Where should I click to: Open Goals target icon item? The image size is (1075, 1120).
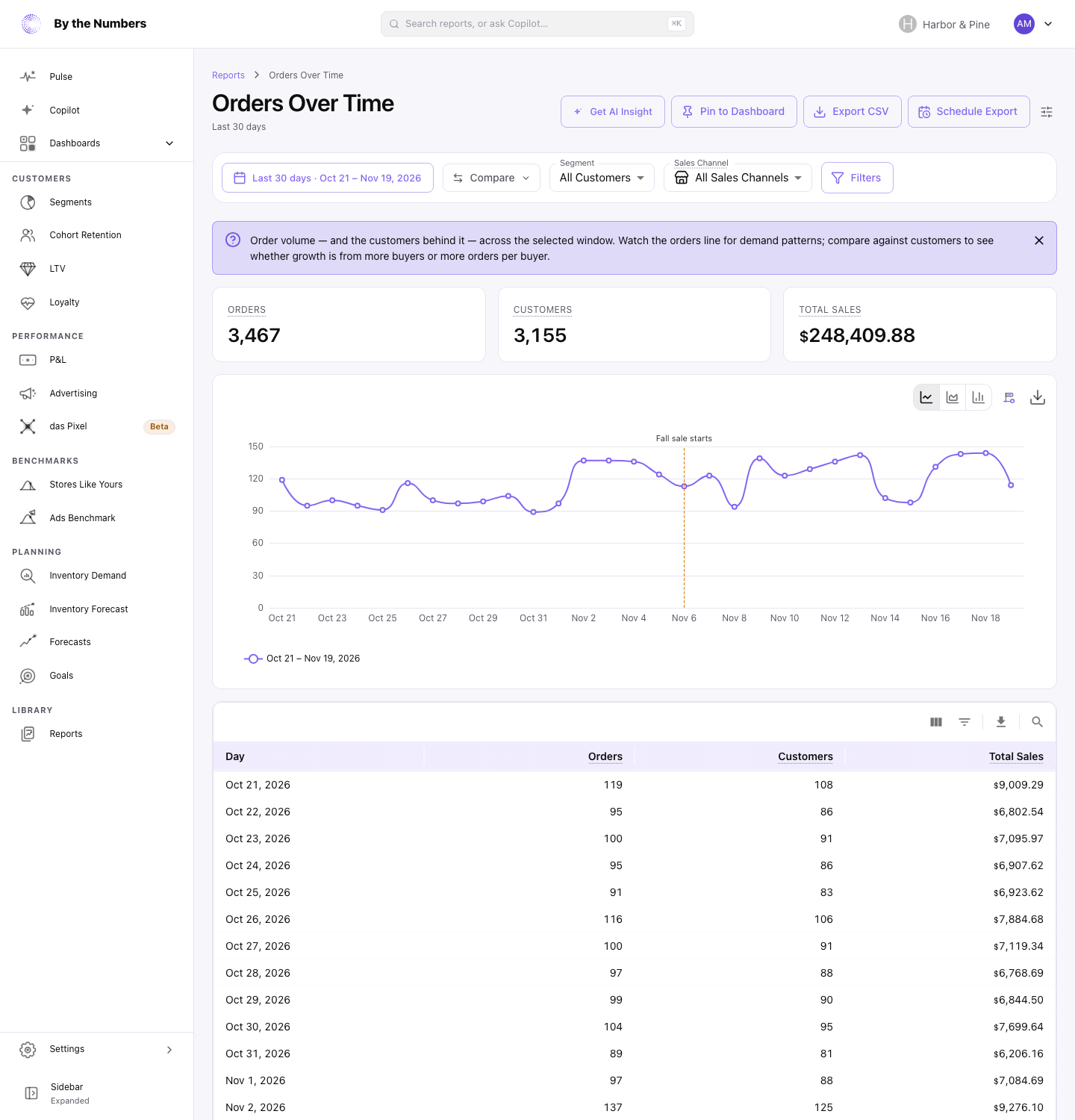click(x=97, y=676)
